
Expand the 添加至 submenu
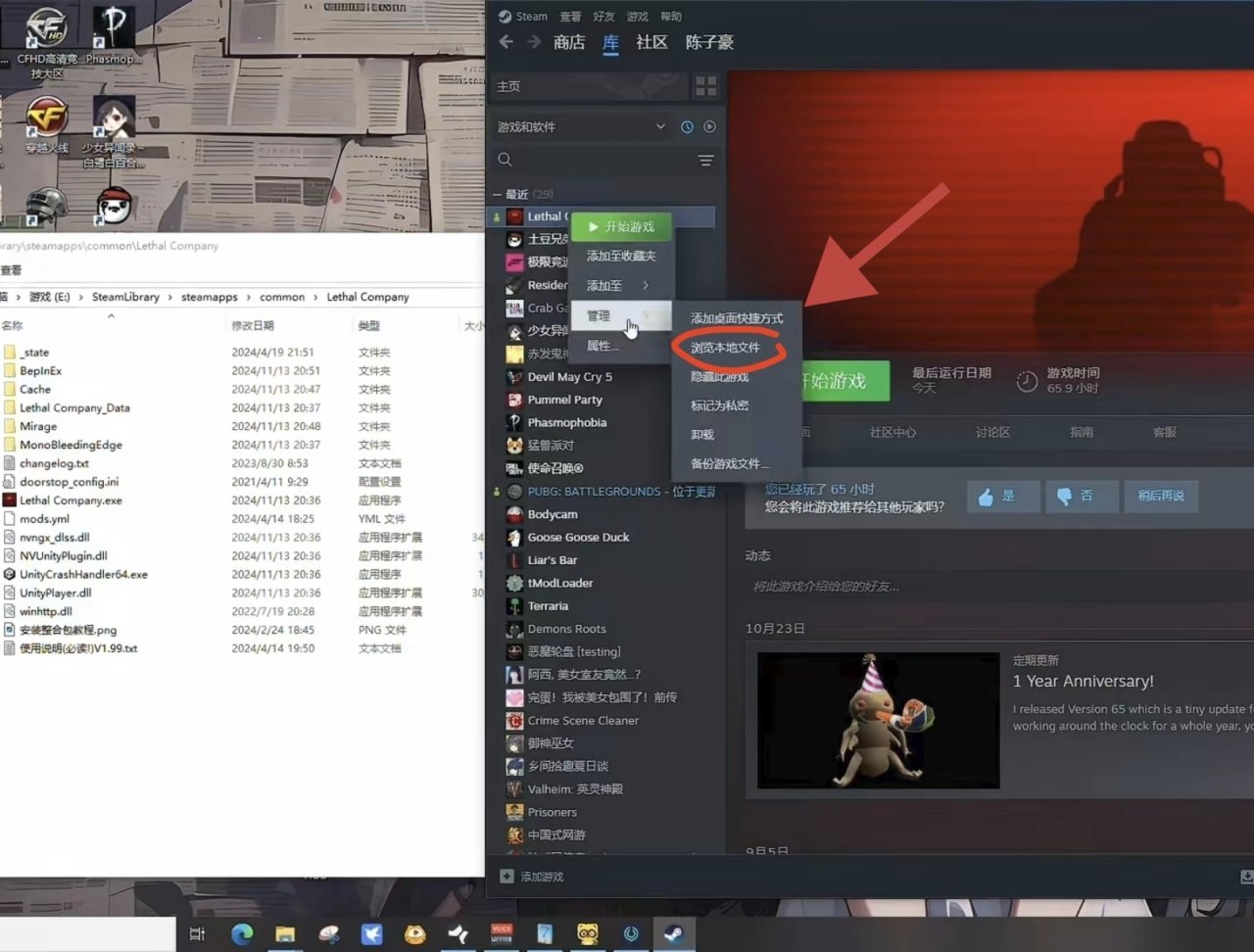click(619, 285)
